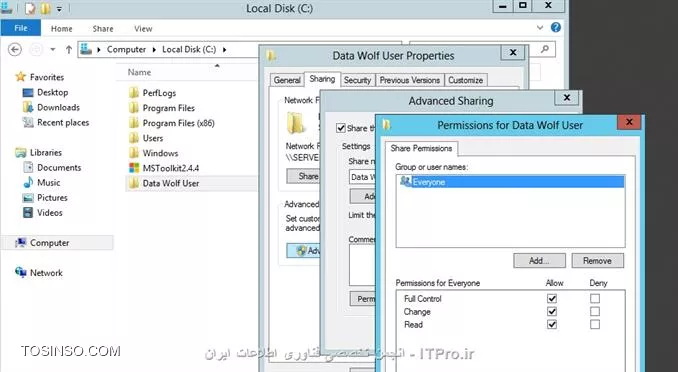This screenshot has height=372, width=678.
Task: Click the Comments text box
Action: tap(362, 265)
